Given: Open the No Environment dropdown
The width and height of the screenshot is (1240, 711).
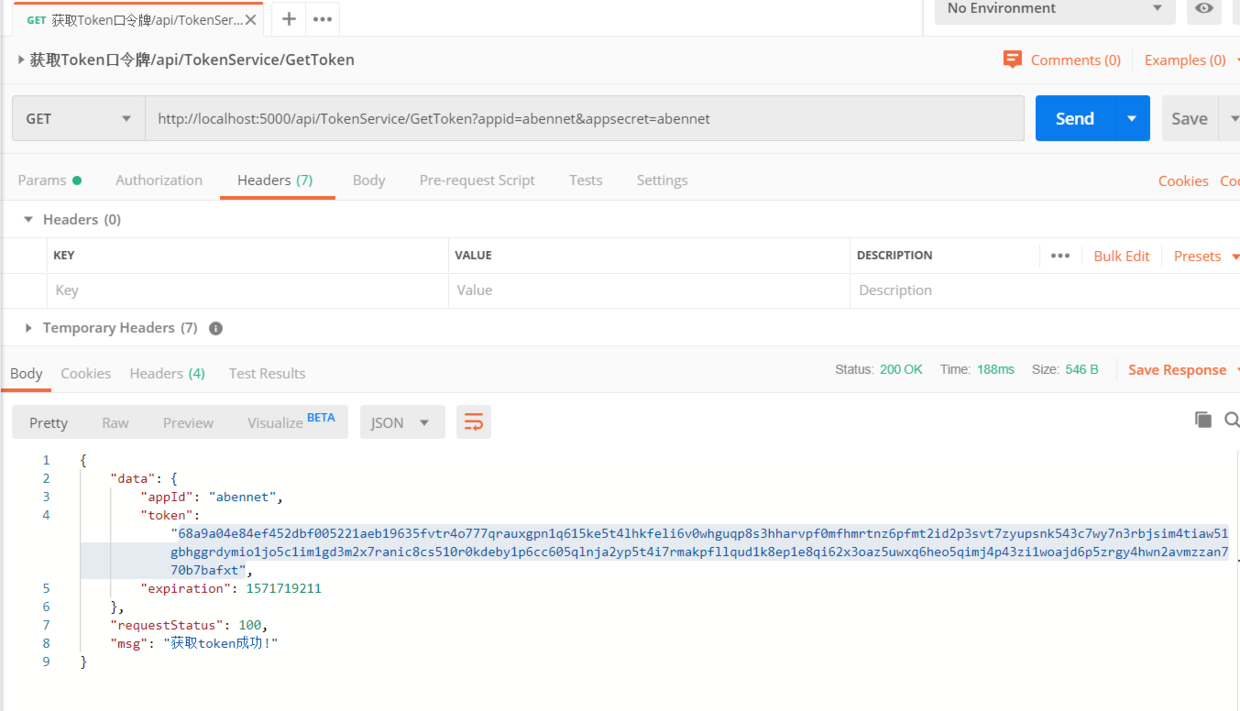Looking at the screenshot, I should point(1054,9).
